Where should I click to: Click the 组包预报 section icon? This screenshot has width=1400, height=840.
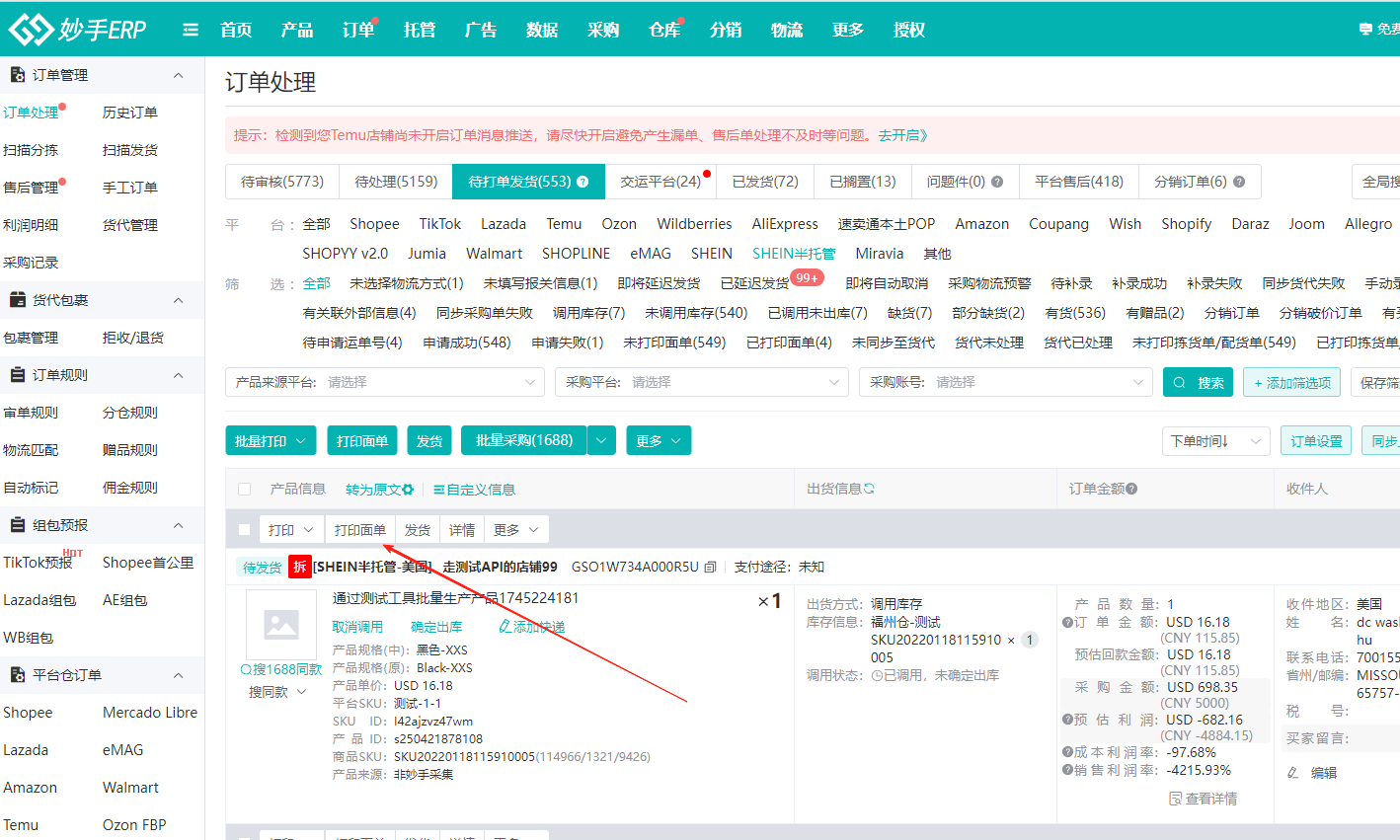17,525
